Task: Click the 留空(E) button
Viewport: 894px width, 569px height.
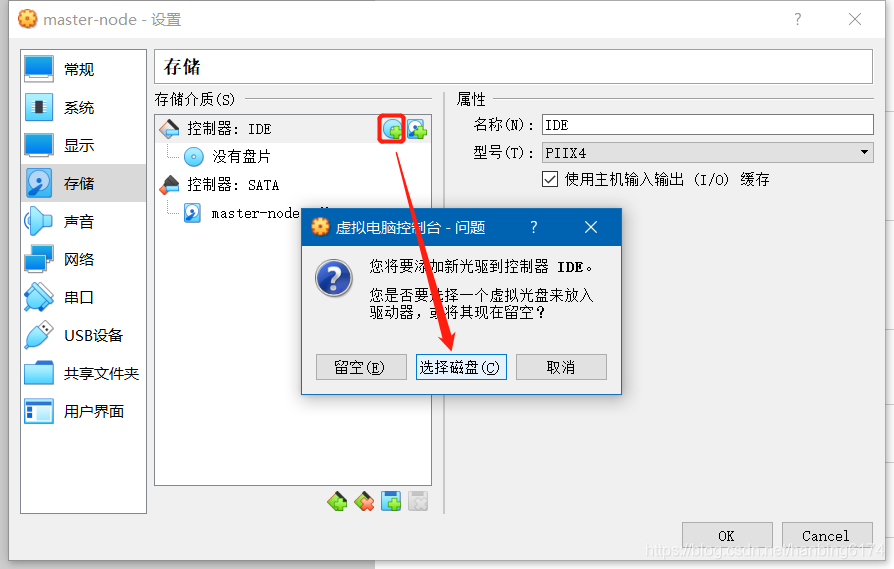Action: pyautogui.click(x=361, y=367)
